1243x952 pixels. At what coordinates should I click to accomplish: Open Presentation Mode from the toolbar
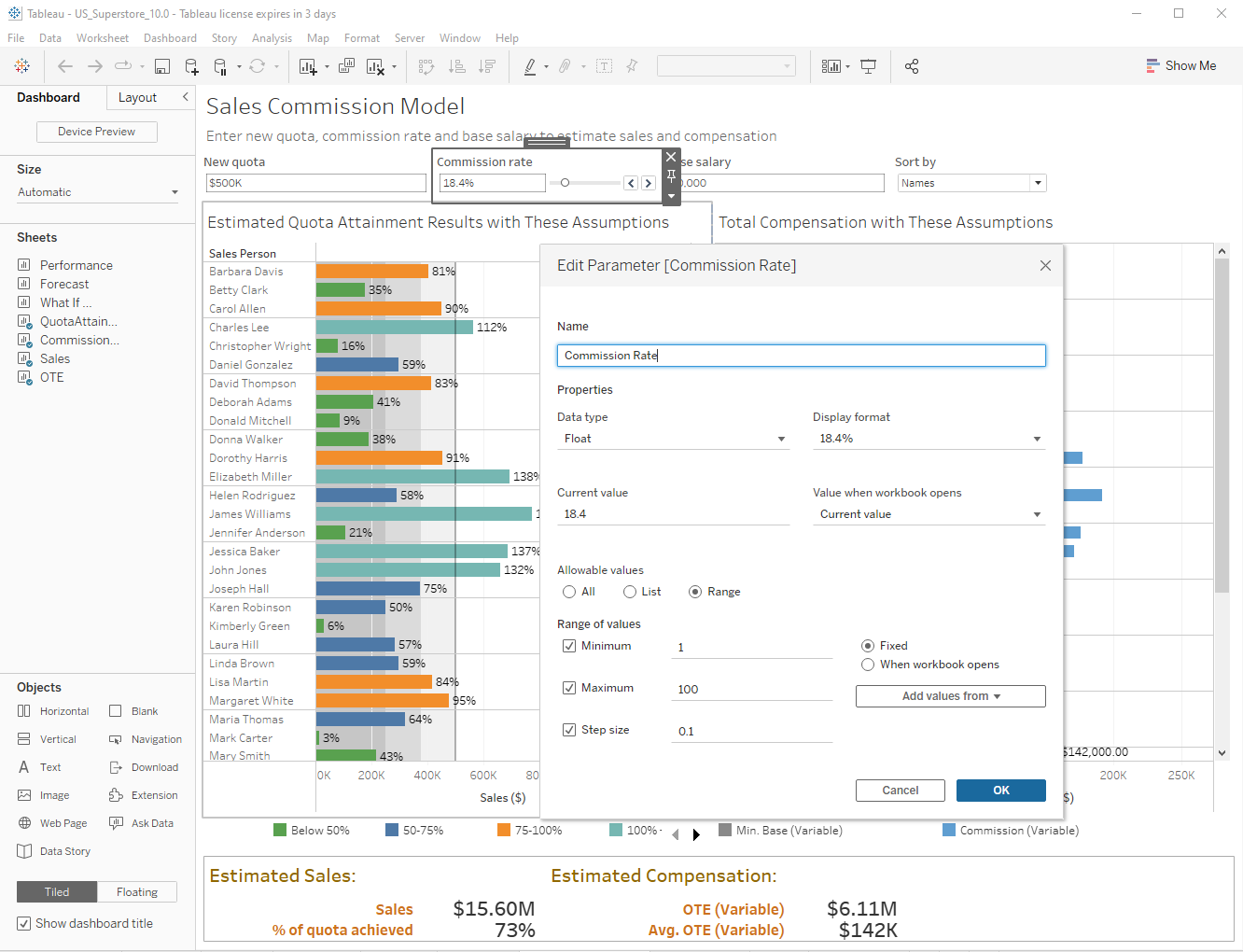point(868,66)
